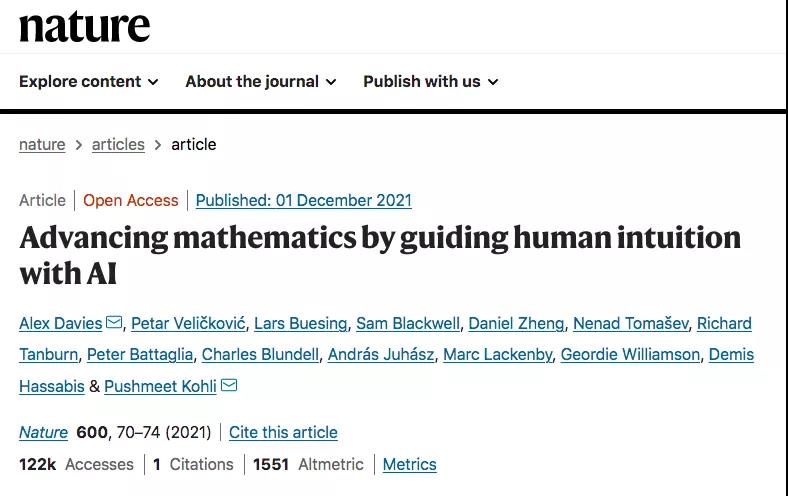Click the nature logo

tap(84, 26)
